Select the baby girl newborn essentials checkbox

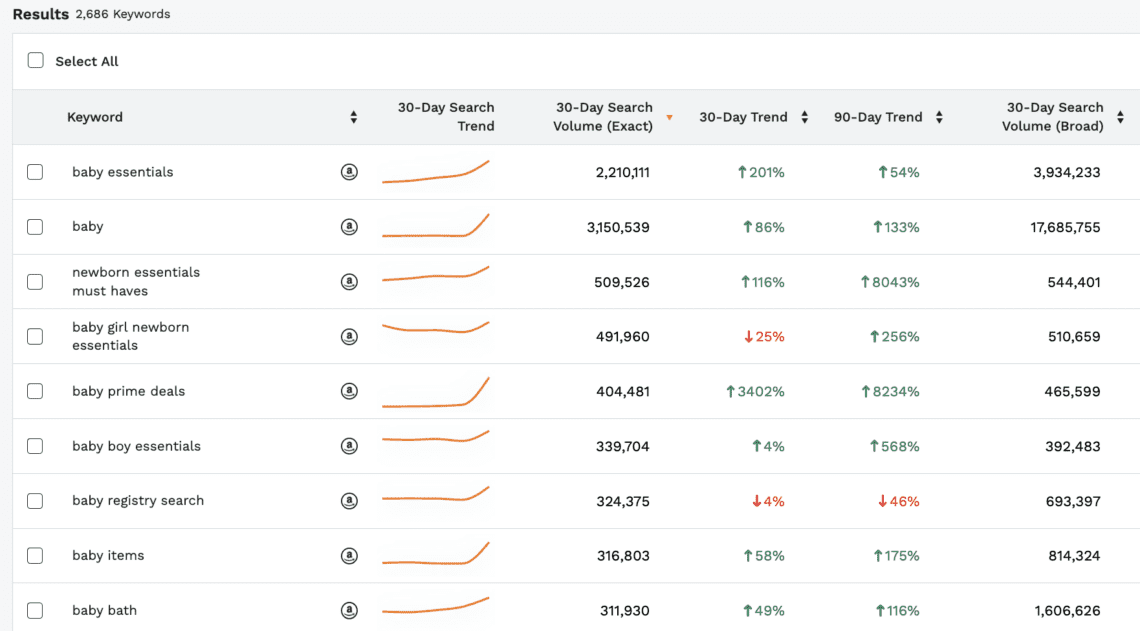pyautogui.click(x=35, y=337)
